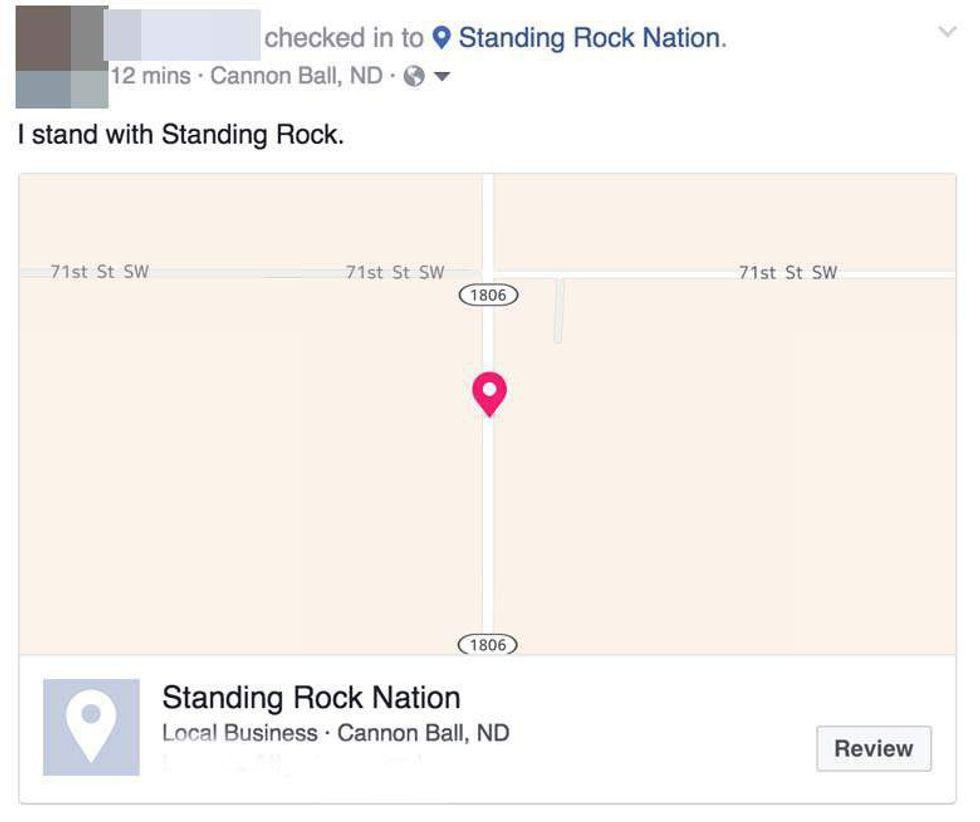Open post options chevron at top right
Screen dimensions: 980x822
tap(946, 32)
